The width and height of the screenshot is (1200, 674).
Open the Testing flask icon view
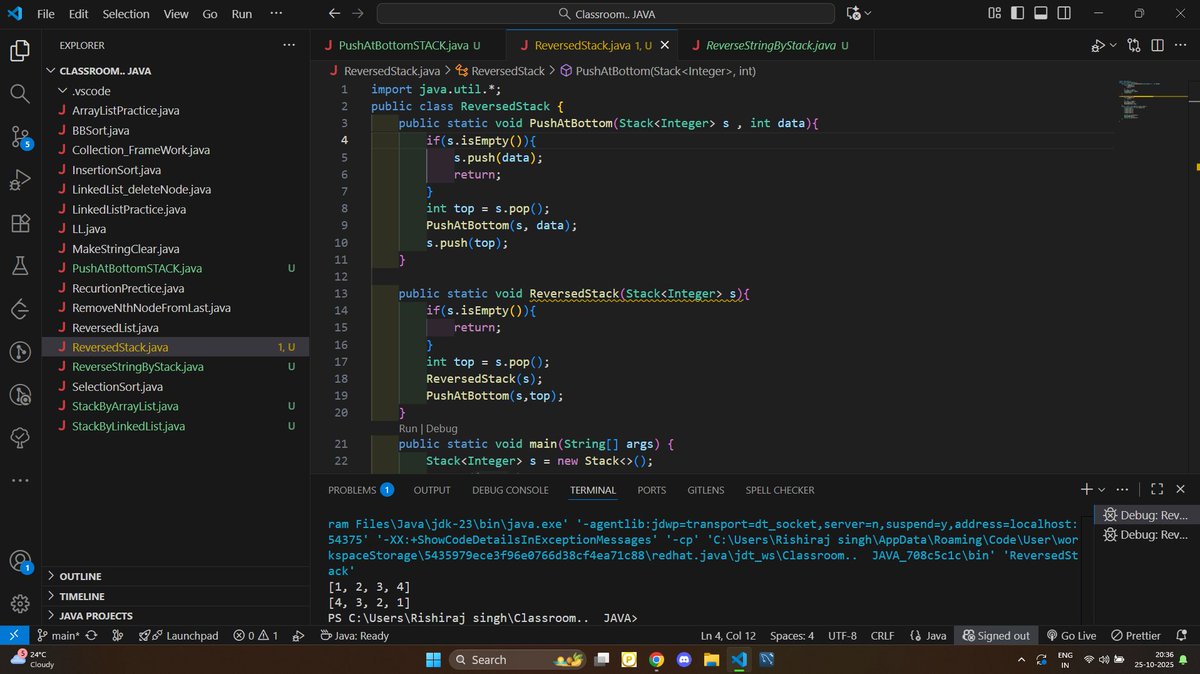coord(20,267)
